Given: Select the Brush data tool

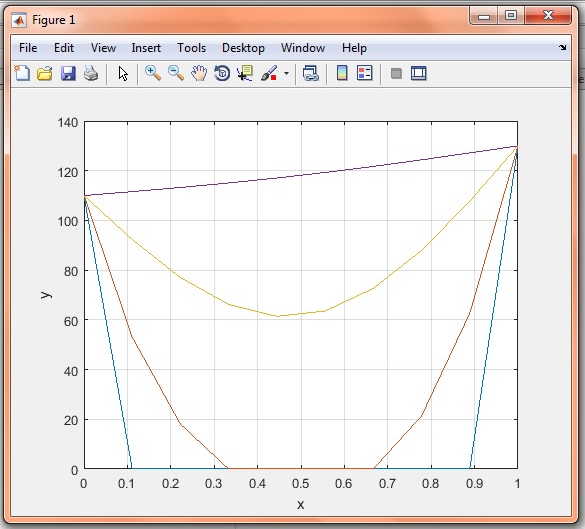Looking at the screenshot, I should click(269, 73).
